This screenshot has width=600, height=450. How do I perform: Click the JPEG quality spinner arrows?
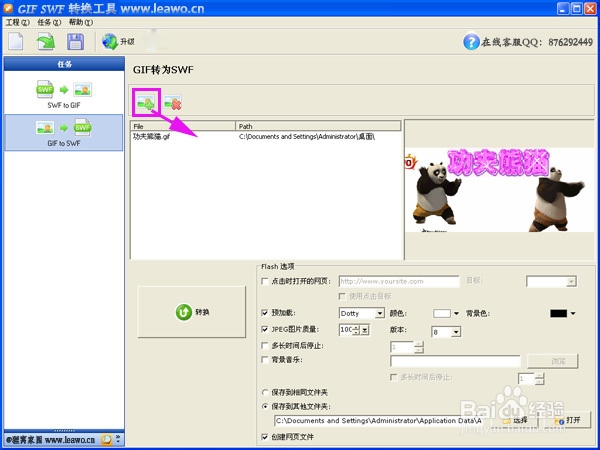click(x=357, y=329)
